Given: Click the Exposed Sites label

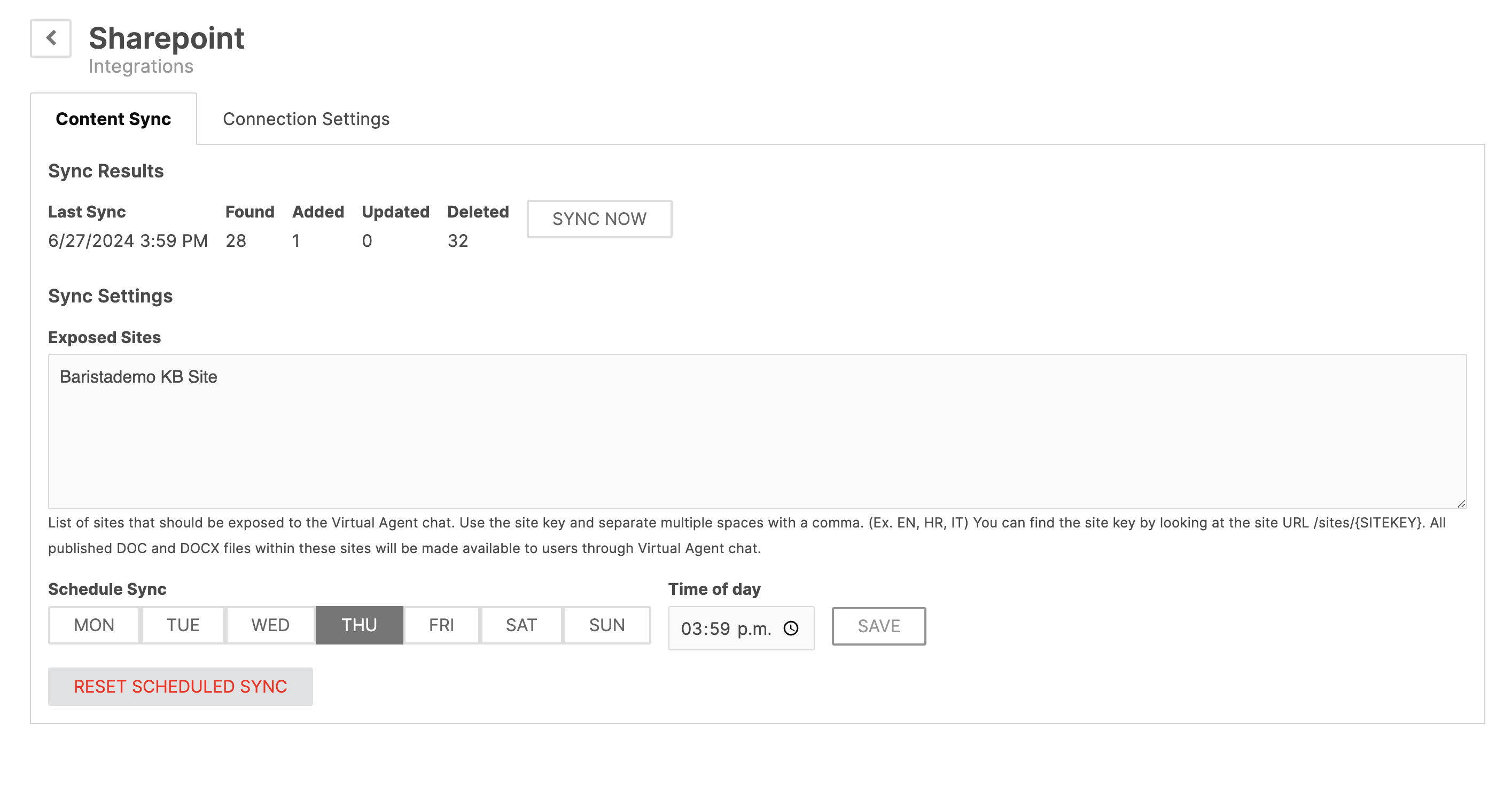Looking at the screenshot, I should [105, 338].
